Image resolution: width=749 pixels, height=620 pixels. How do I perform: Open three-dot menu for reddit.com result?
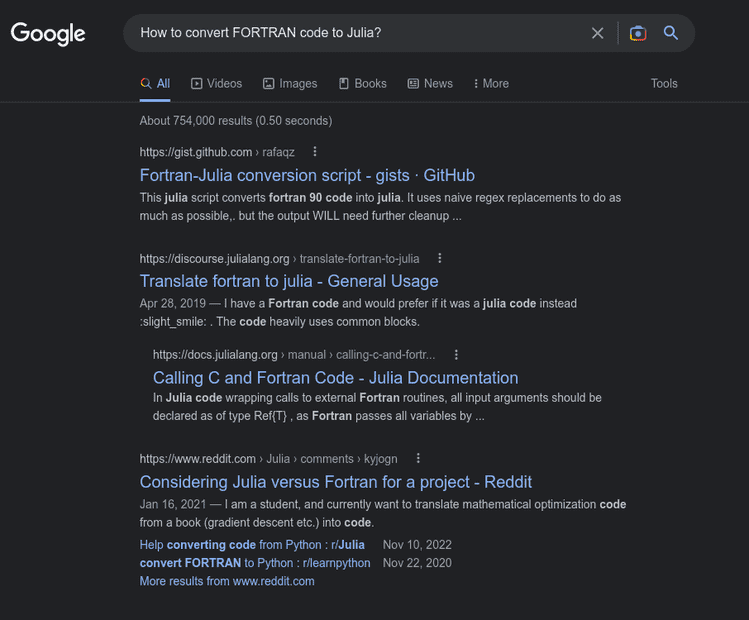point(418,458)
